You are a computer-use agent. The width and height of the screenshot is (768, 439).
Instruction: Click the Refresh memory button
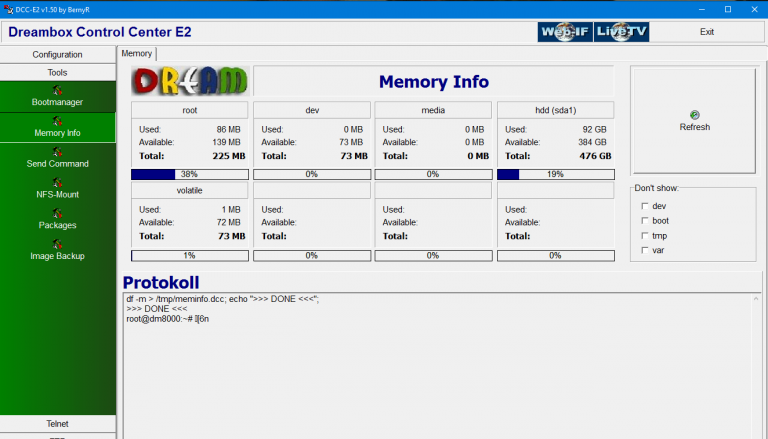pyautogui.click(x=694, y=121)
